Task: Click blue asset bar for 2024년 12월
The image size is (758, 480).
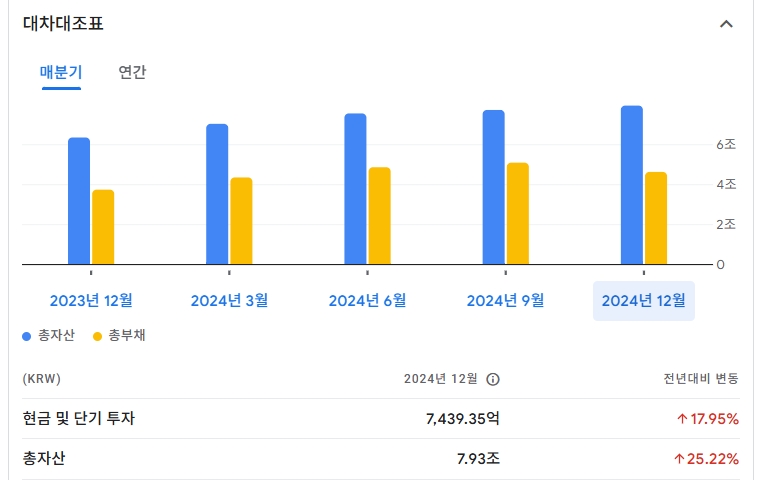Action: coord(632,185)
